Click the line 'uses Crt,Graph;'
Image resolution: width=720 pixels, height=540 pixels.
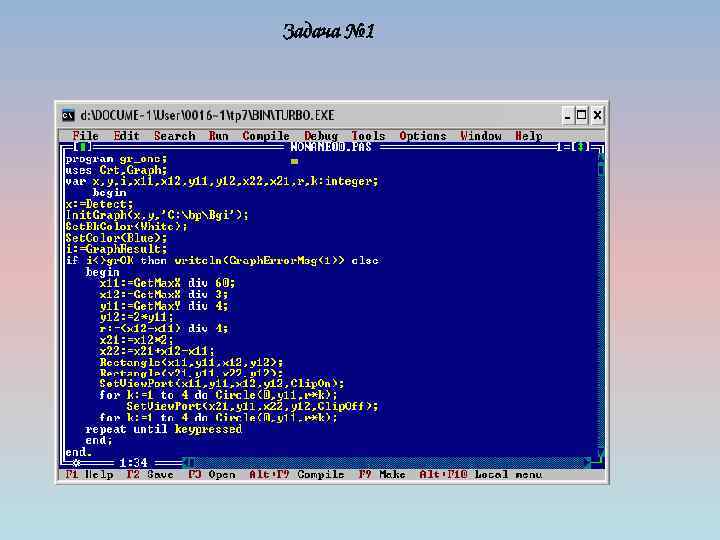click(116, 170)
